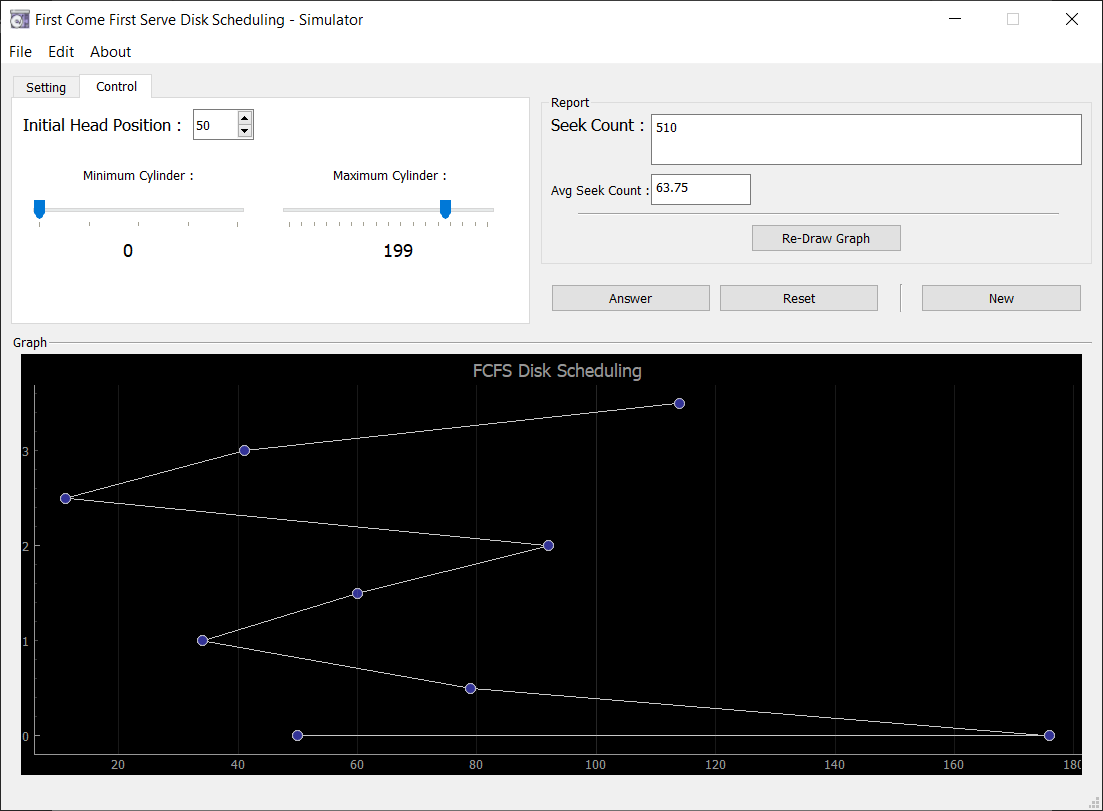The height and width of the screenshot is (811, 1103).
Task: Click the graph point at cylinder 176
Action: (x=1049, y=735)
